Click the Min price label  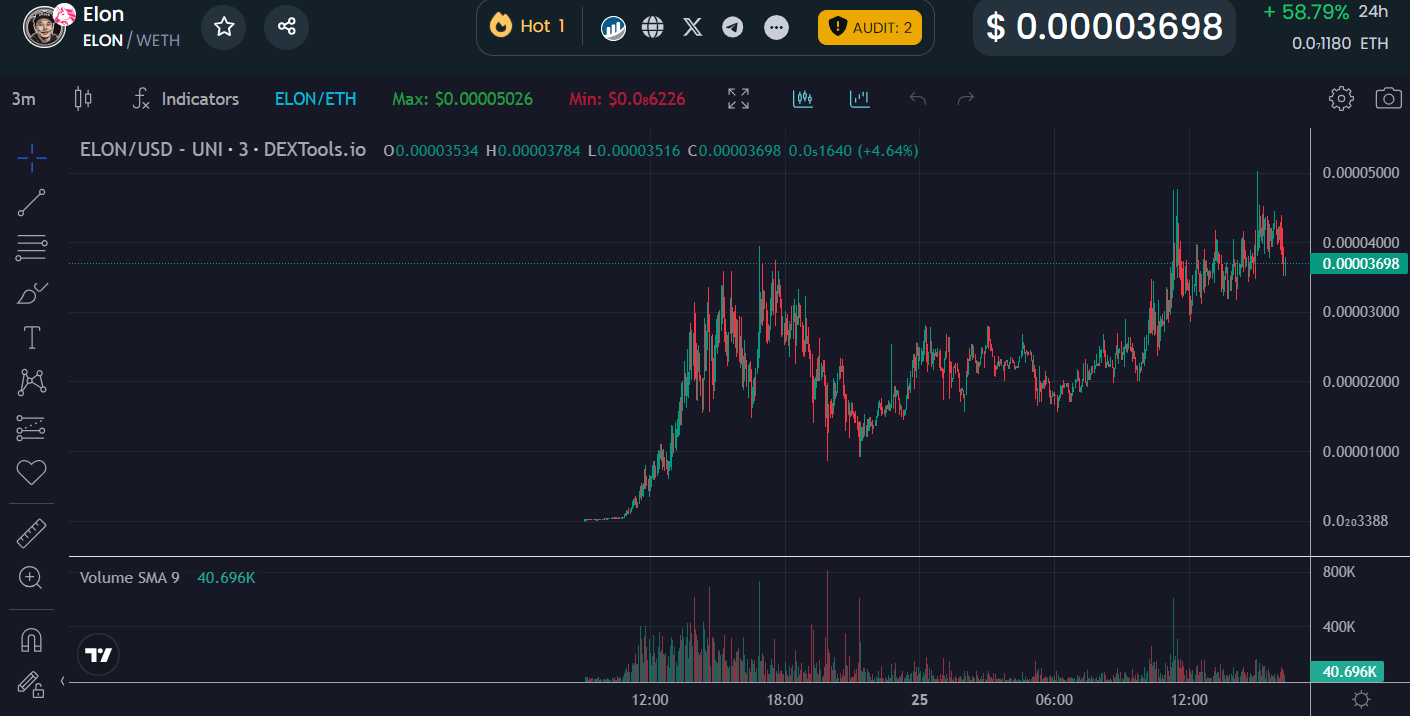tap(627, 99)
